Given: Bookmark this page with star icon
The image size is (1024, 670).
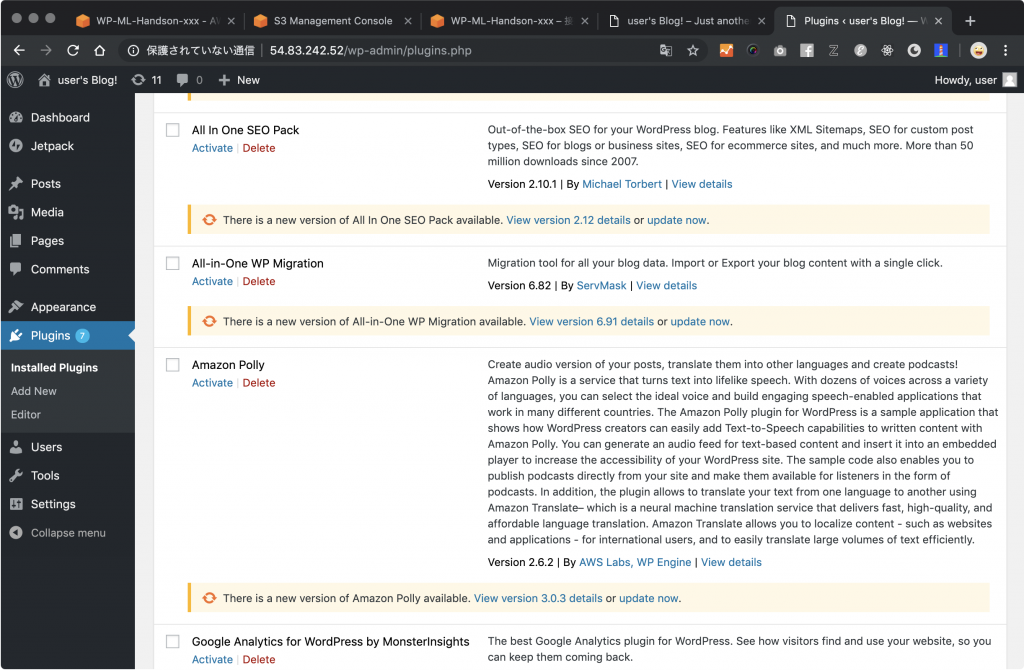Looking at the screenshot, I should pyautogui.click(x=693, y=50).
